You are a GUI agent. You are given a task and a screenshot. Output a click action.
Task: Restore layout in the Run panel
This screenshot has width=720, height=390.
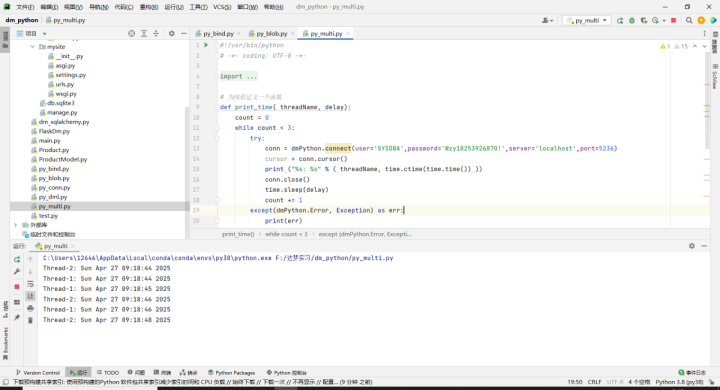[x=17, y=302]
